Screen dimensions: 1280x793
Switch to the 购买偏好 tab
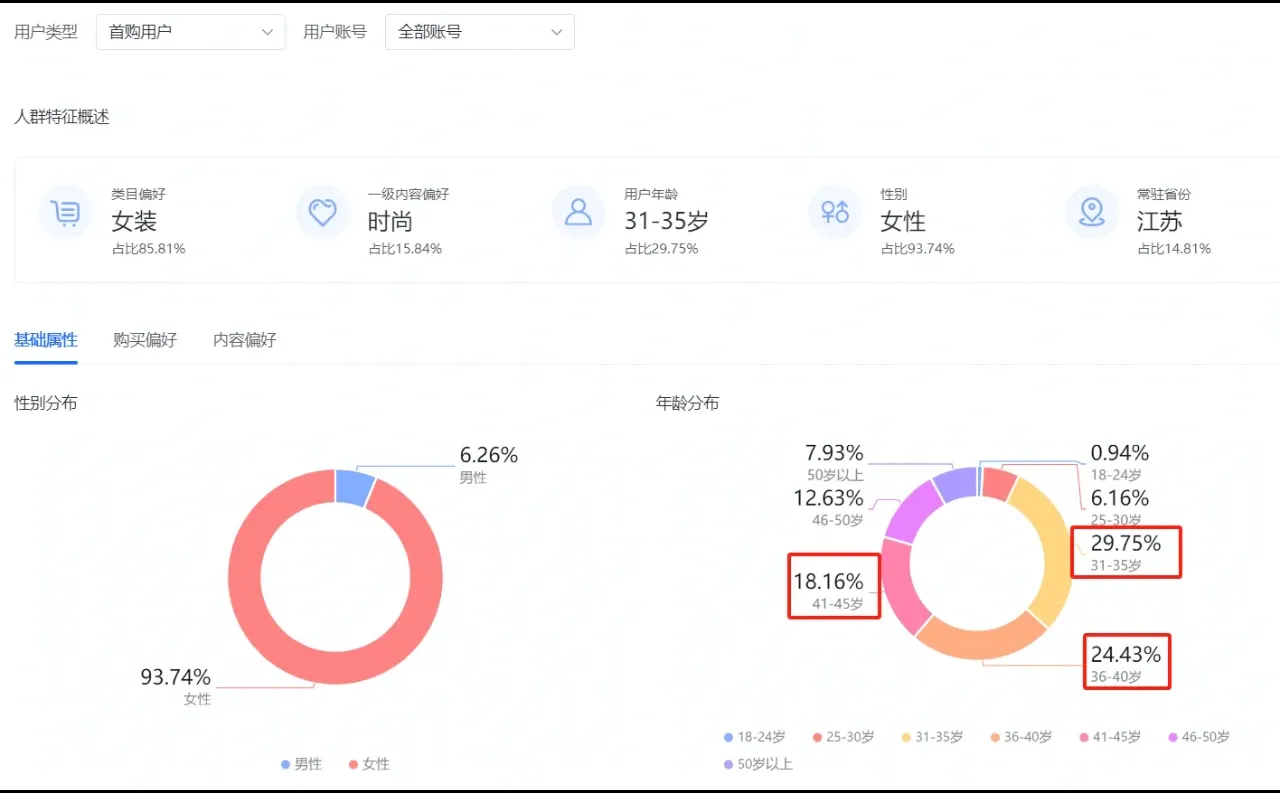pos(145,340)
